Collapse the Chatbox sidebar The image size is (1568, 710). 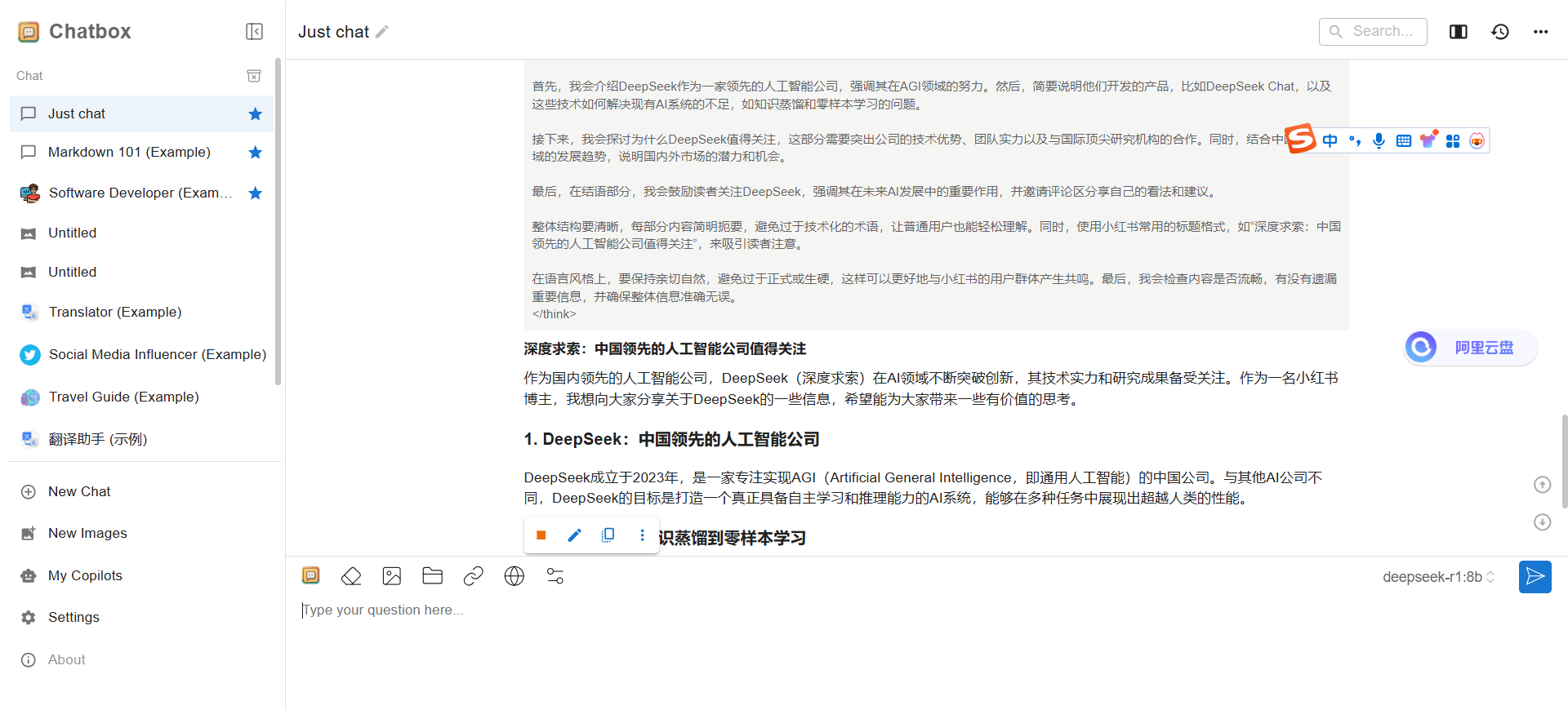[x=254, y=32]
